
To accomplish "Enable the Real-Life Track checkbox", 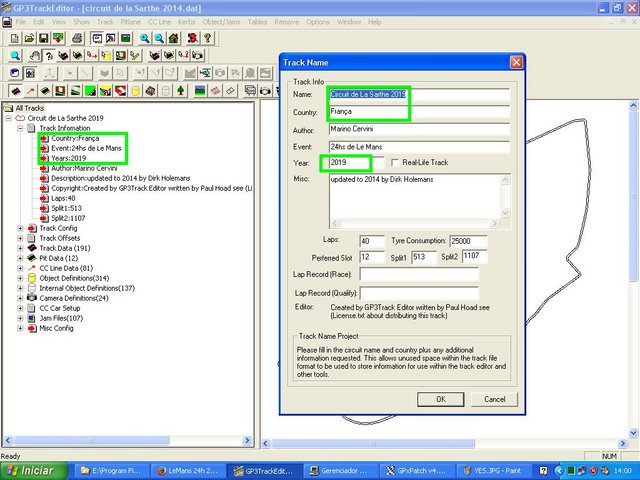I will (395, 162).
